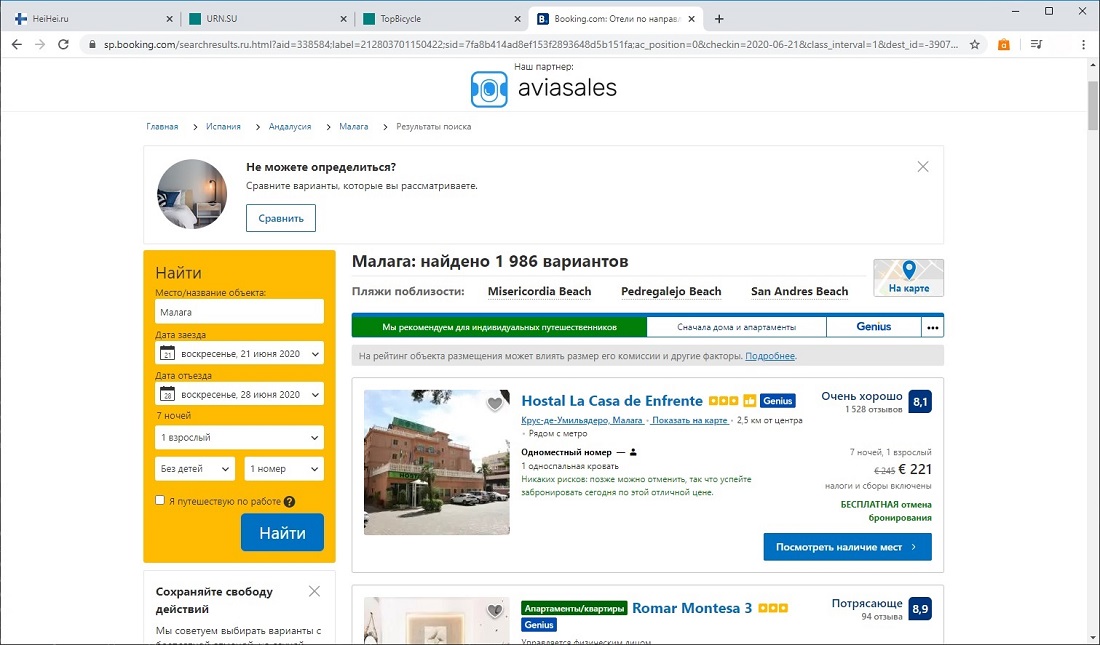Click the bedroom thumbnail in comparison banner
1100x645 pixels.
[x=192, y=194]
